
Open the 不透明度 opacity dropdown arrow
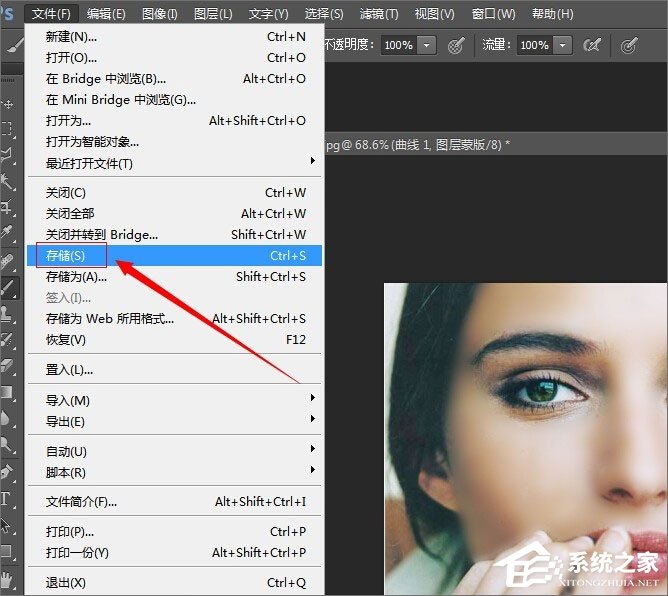point(426,45)
